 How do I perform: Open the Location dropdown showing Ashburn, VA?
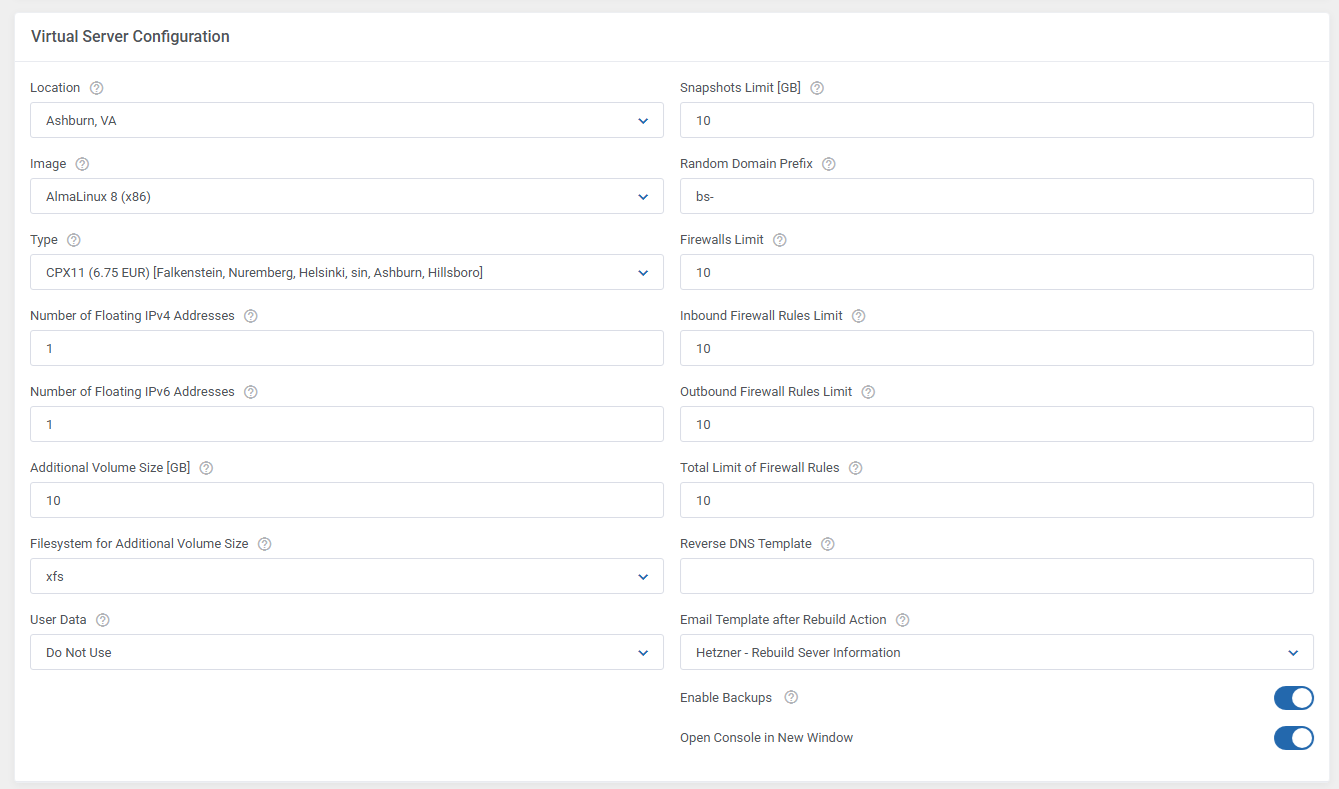347,121
